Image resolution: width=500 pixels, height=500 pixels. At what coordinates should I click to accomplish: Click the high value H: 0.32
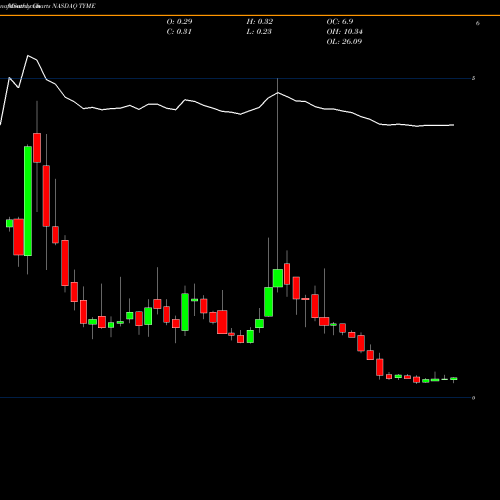[x=260, y=22]
